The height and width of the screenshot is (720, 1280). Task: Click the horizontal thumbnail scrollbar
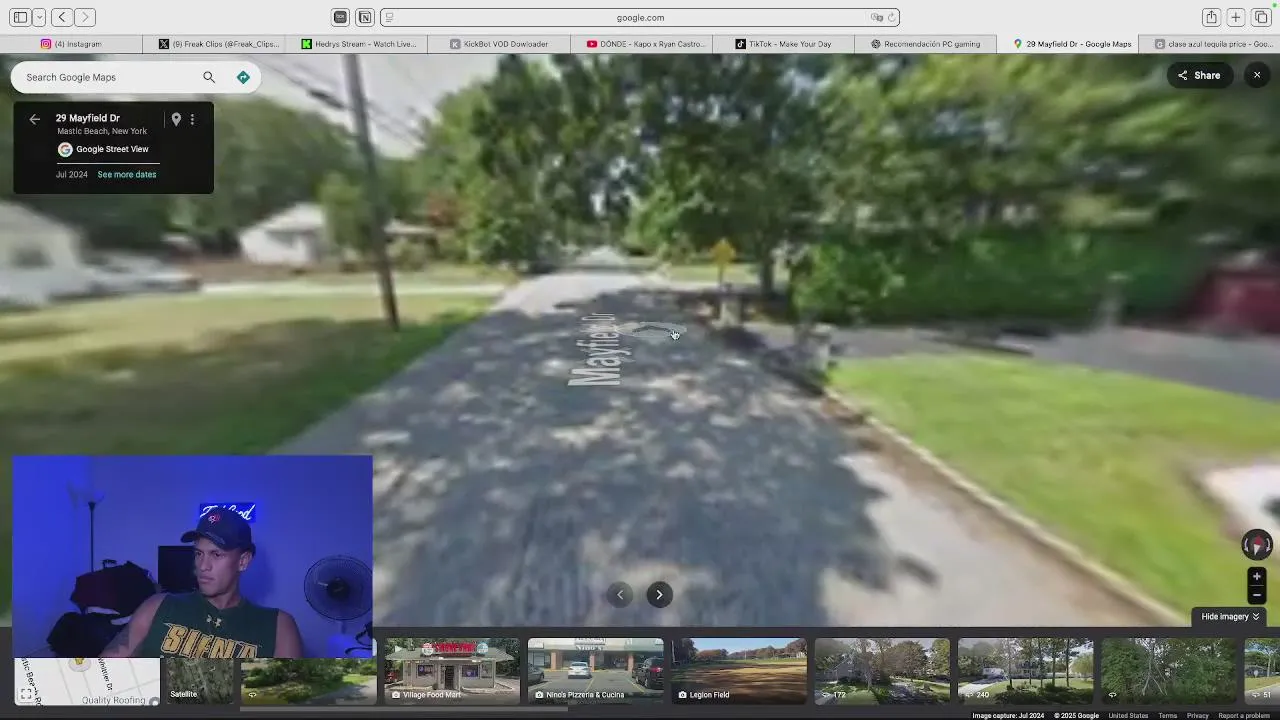(x=404, y=709)
